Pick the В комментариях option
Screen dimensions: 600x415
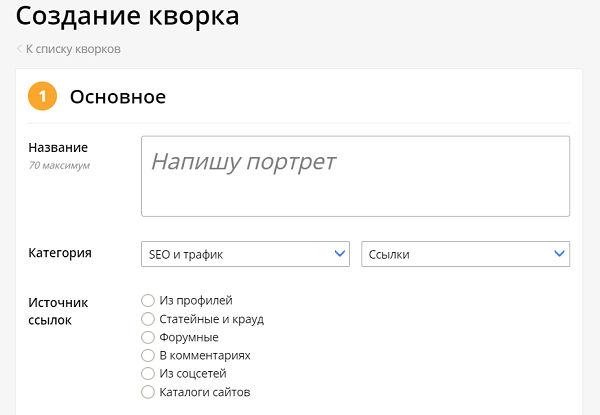click(x=149, y=355)
